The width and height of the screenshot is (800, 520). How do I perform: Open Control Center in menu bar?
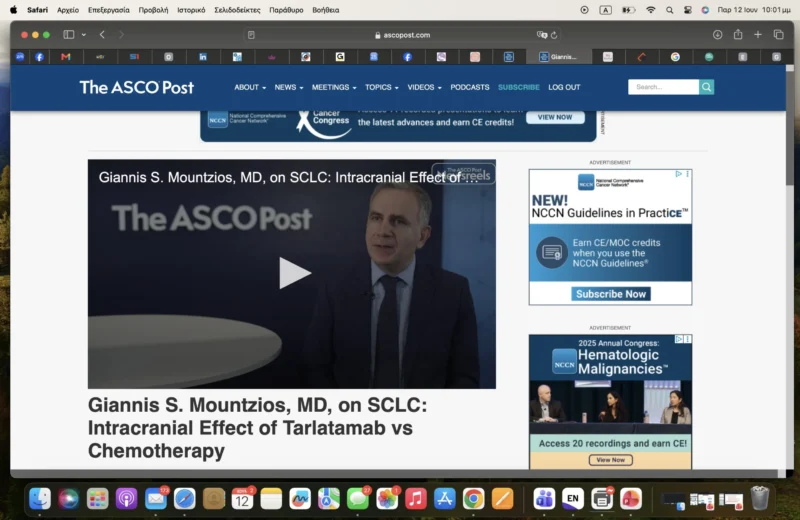[x=688, y=10]
